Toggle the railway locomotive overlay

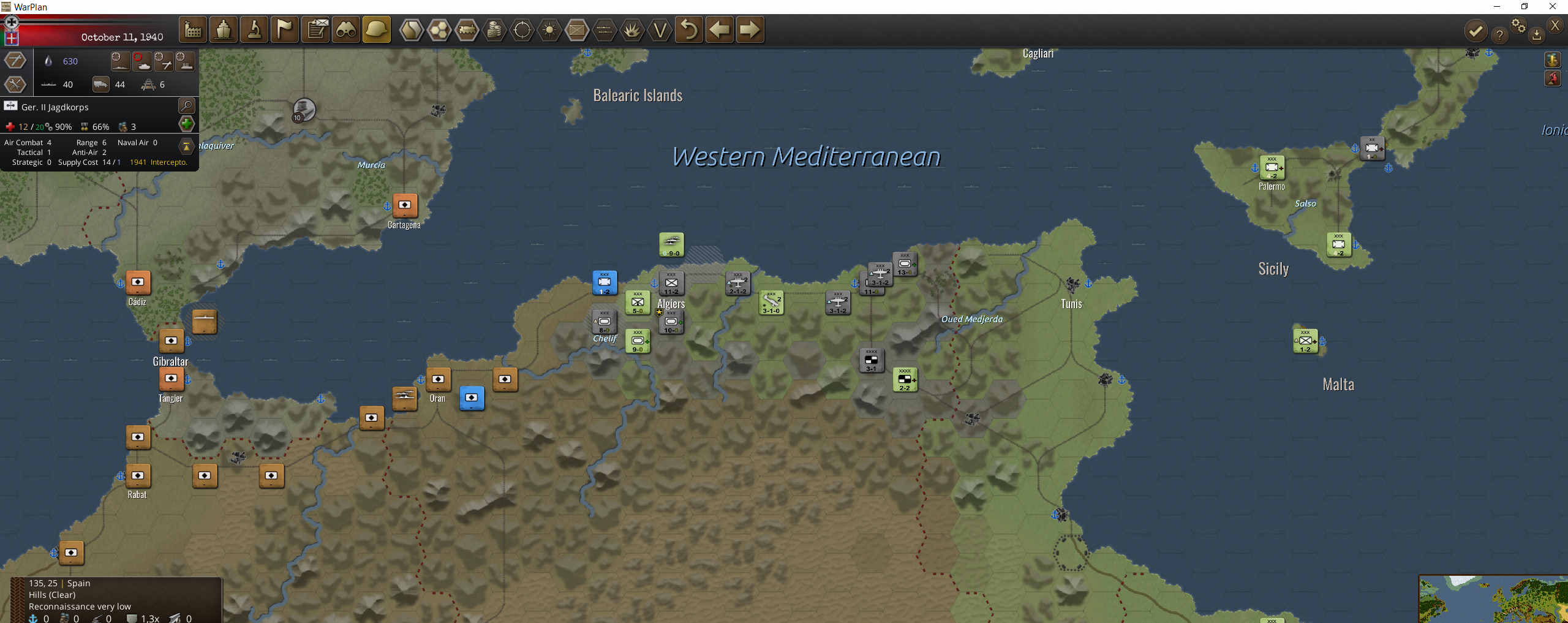pyautogui.click(x=467, y=29)
